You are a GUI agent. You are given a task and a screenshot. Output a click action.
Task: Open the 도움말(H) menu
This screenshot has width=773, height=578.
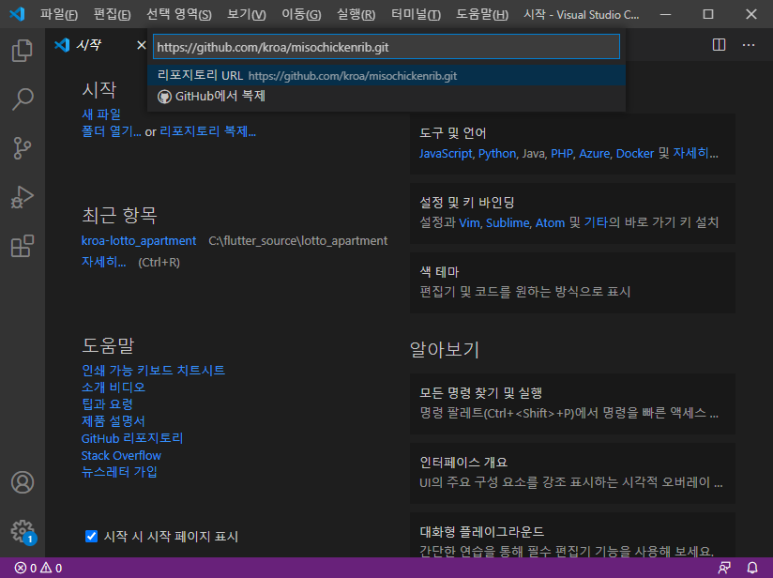tap(482, 14)
